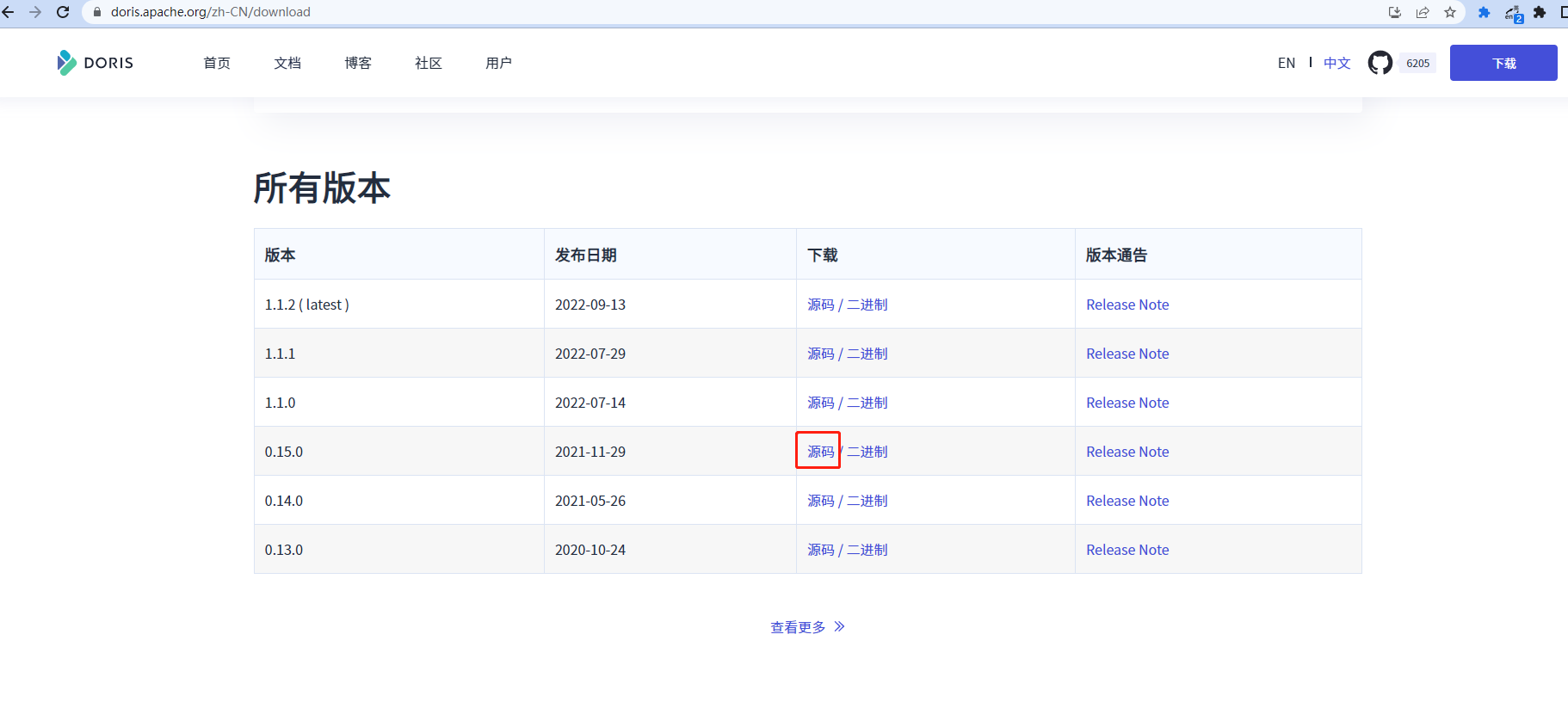Open Release Note for version 0.13.0

1127,550
